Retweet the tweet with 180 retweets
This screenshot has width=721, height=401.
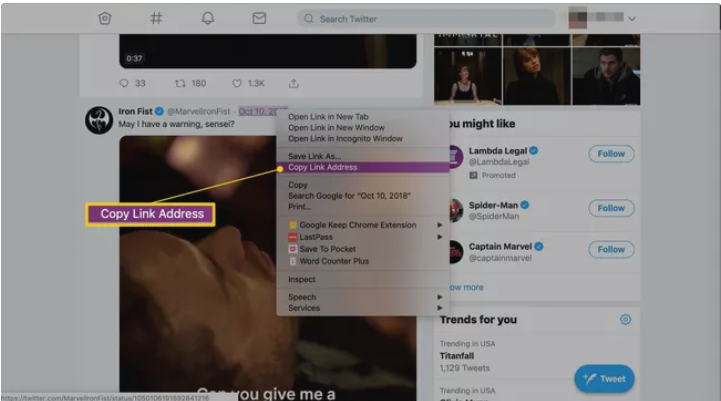pyautogui.click(x=190, y=83)
